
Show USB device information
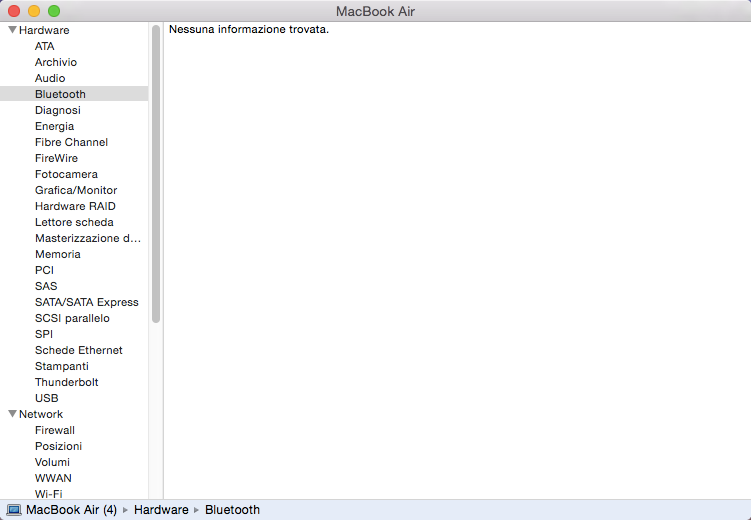point(46,398)
